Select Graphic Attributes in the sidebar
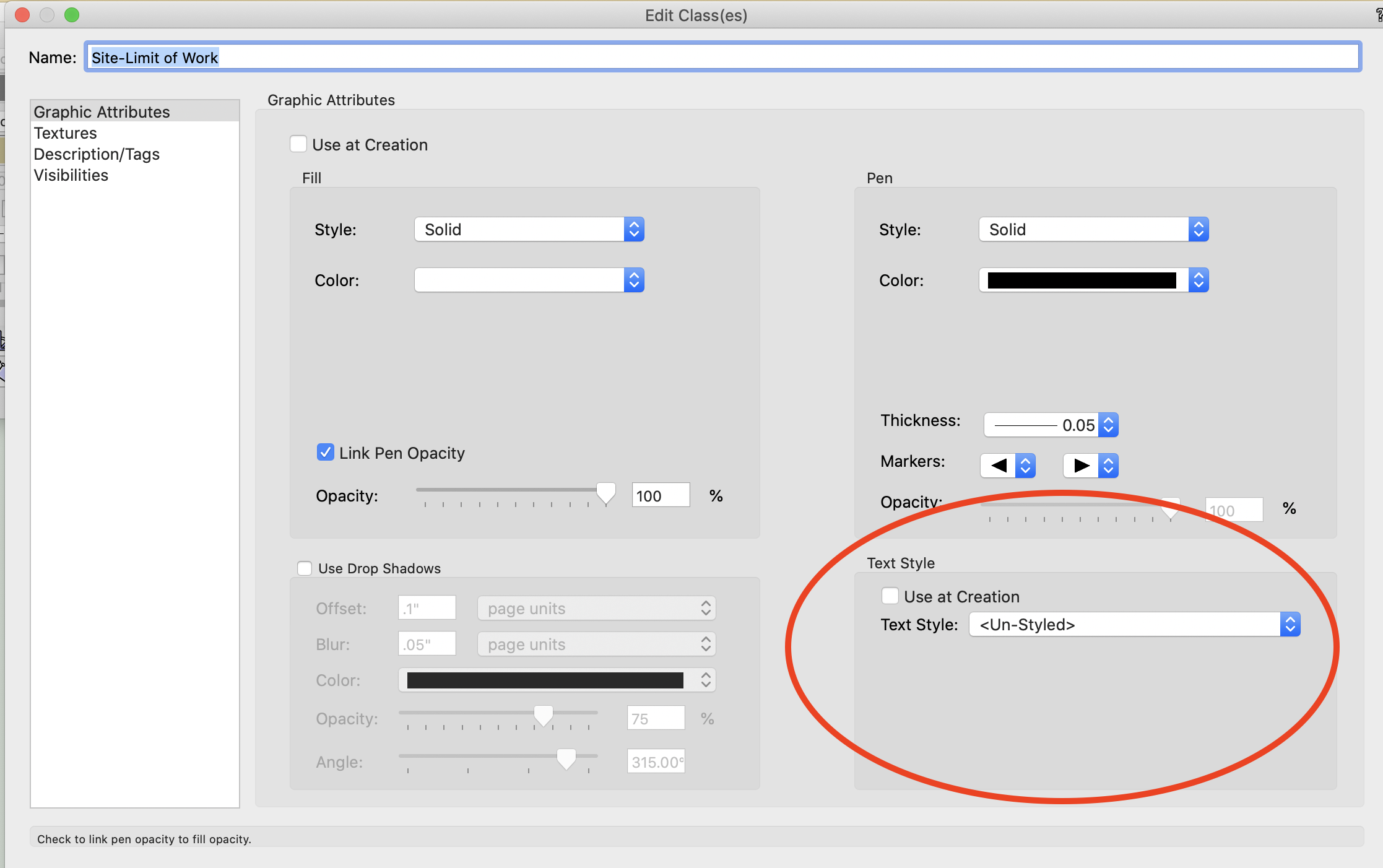 click(102, 111)
